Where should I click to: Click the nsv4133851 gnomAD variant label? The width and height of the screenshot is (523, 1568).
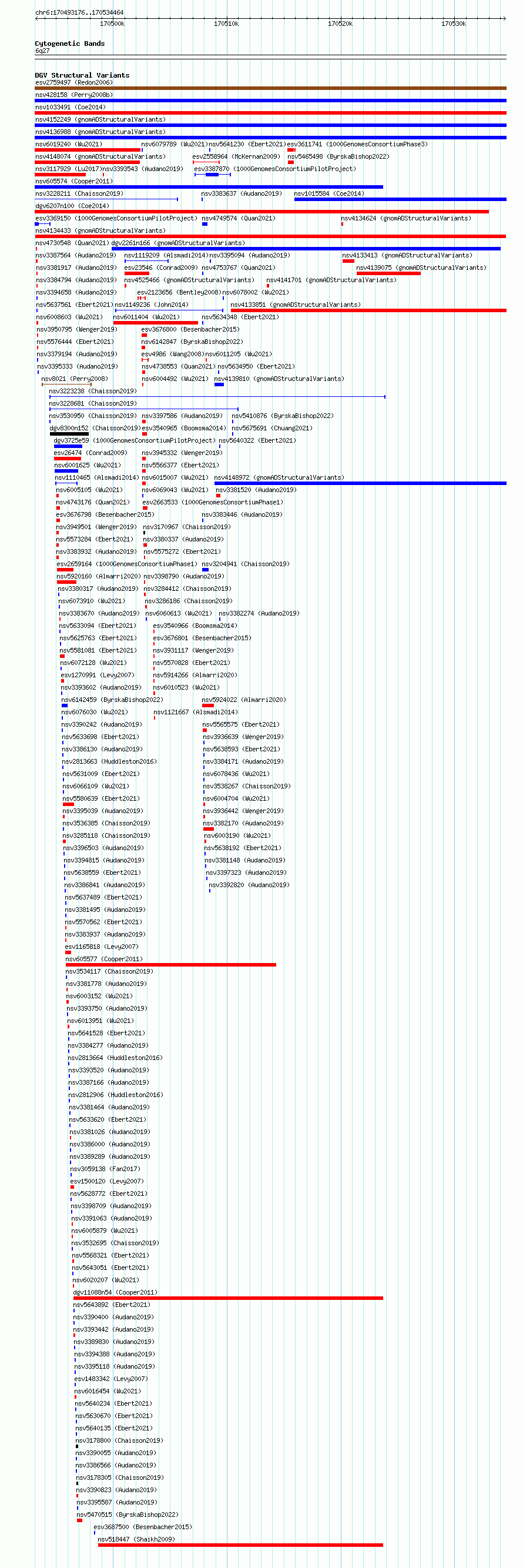(x=296, y=305)
